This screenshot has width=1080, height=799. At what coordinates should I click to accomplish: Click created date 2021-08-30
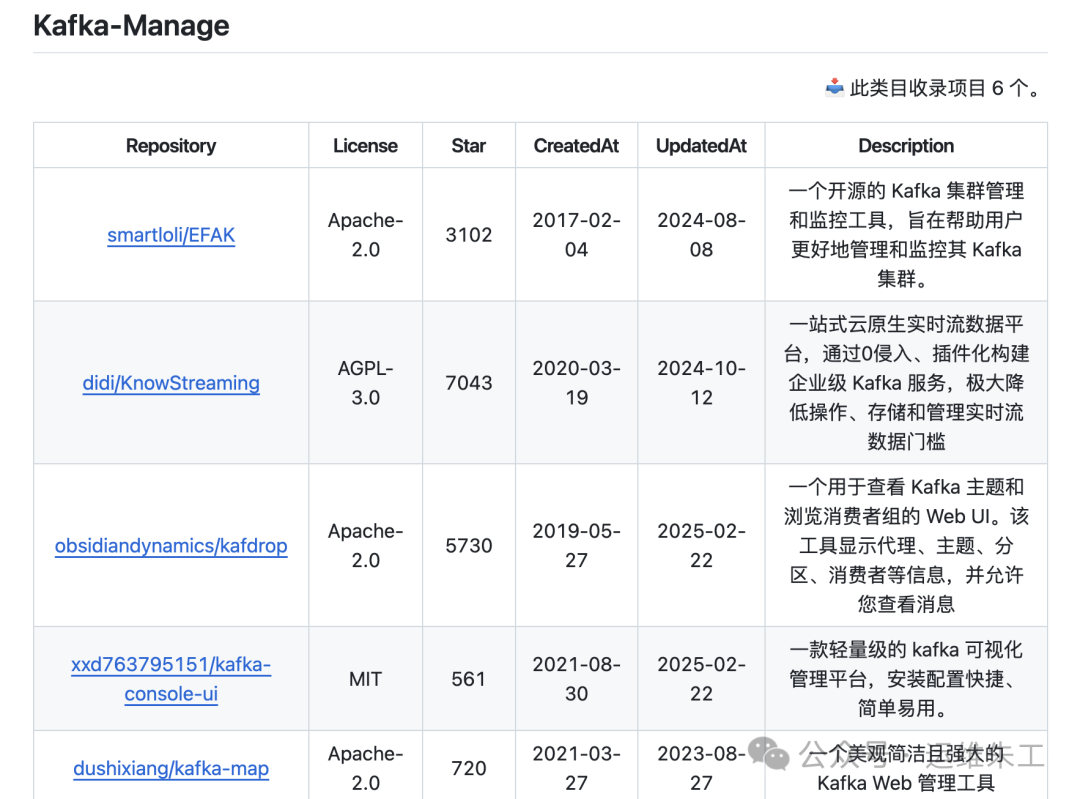tap(577, 679)
